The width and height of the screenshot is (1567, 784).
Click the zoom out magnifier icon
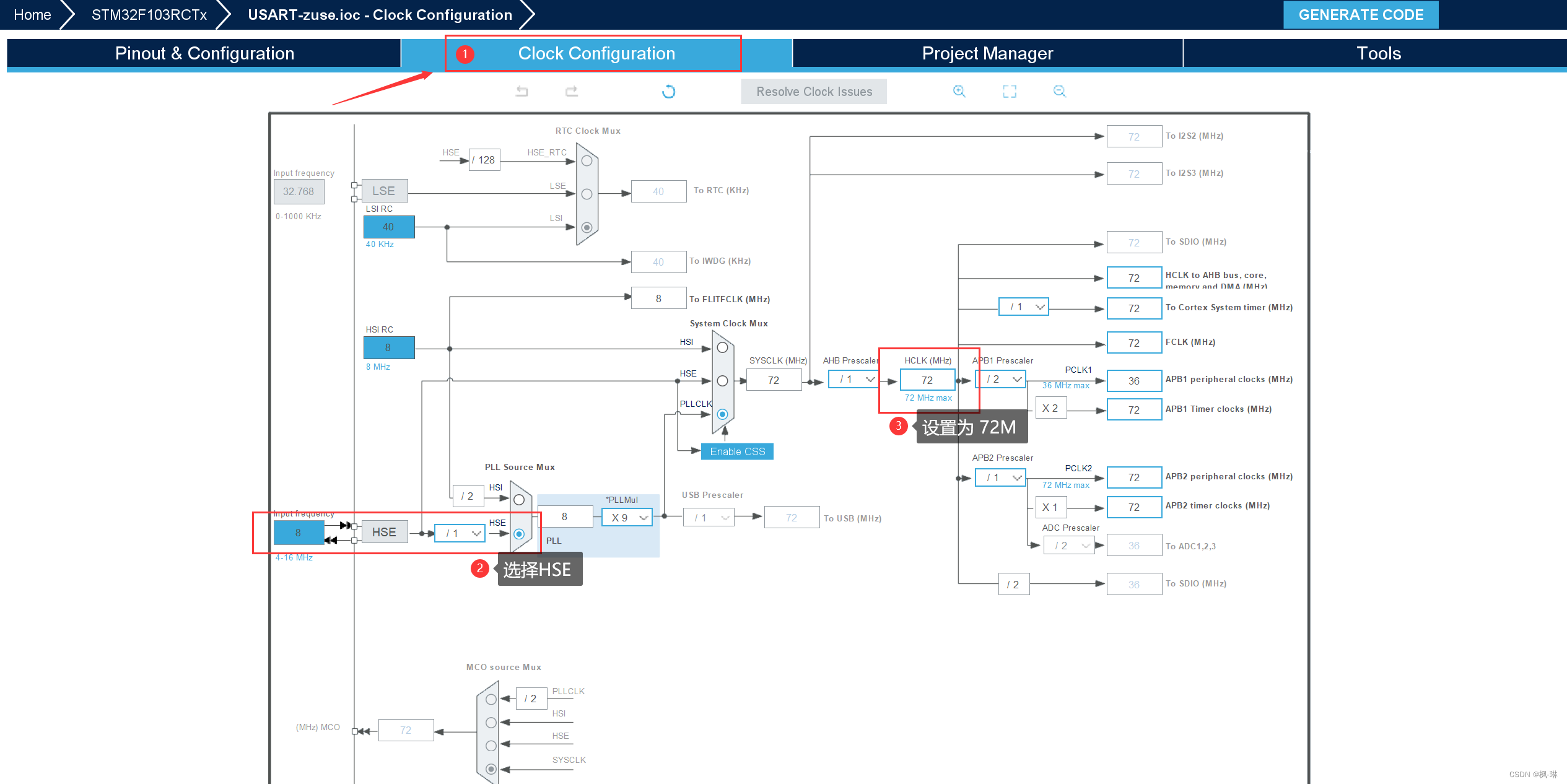point(1060,92)
